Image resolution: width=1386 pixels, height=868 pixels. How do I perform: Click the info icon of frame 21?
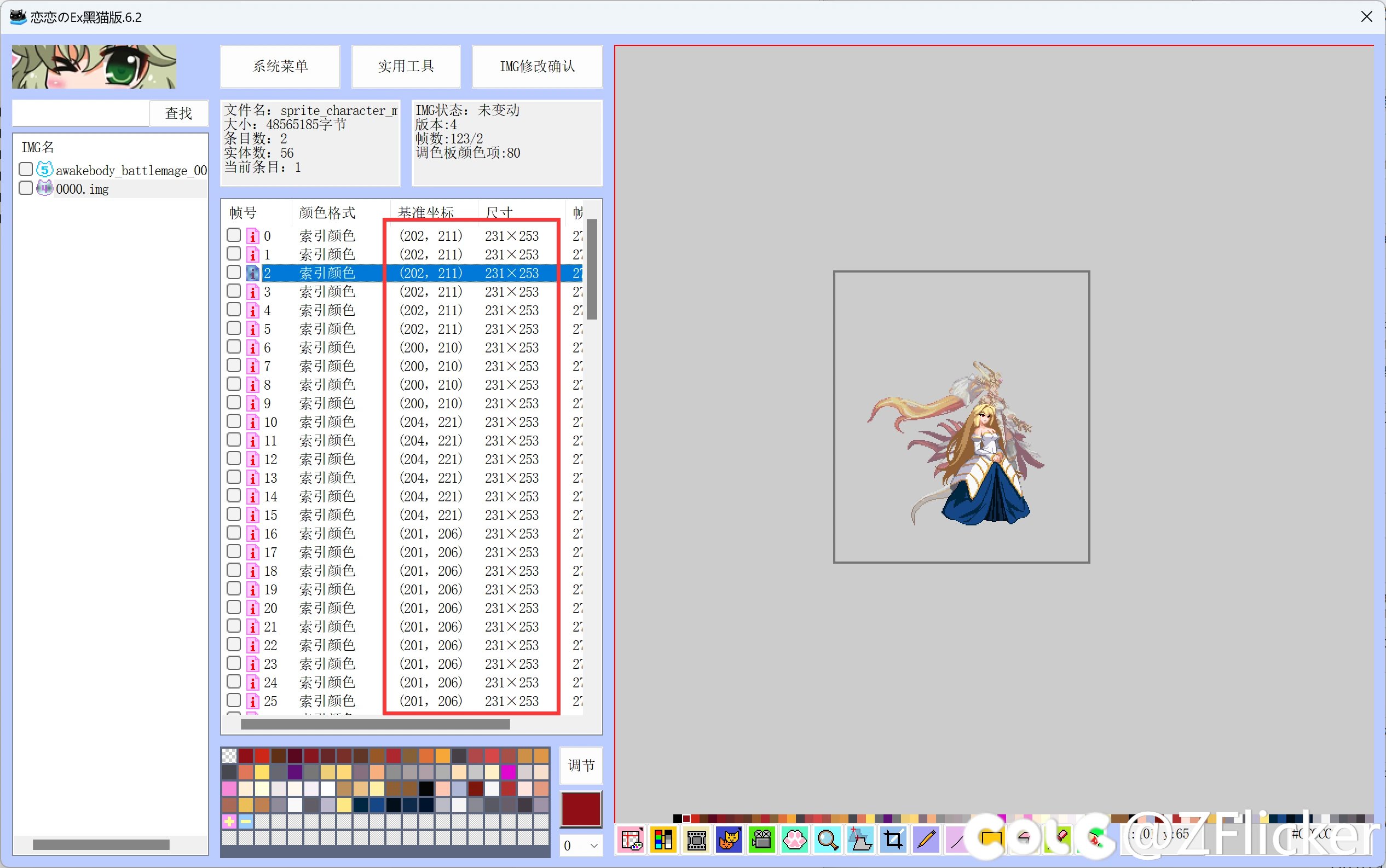pyautogui.click(x=253, y=626)
